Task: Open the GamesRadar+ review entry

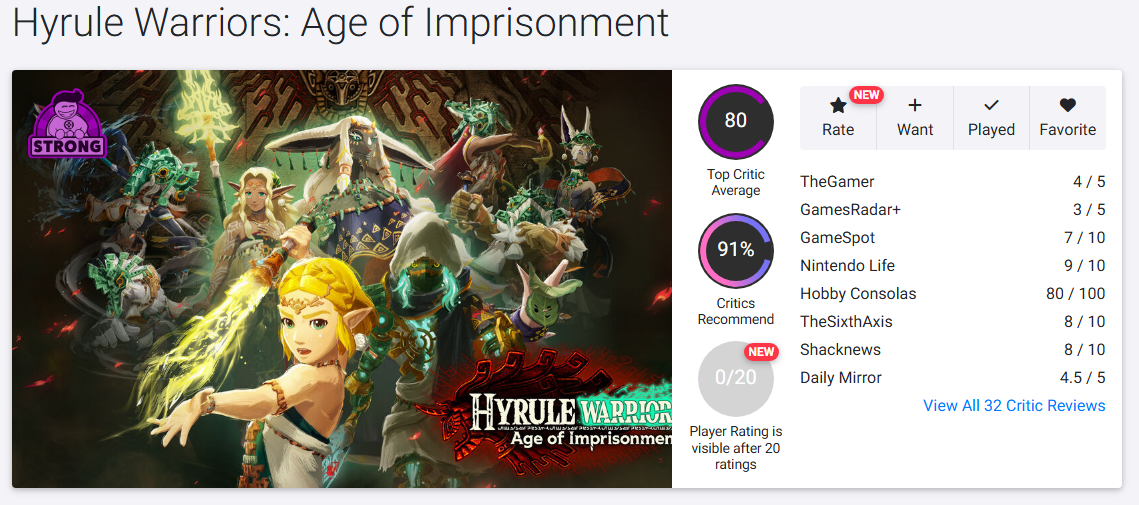Action: point(850,210)
